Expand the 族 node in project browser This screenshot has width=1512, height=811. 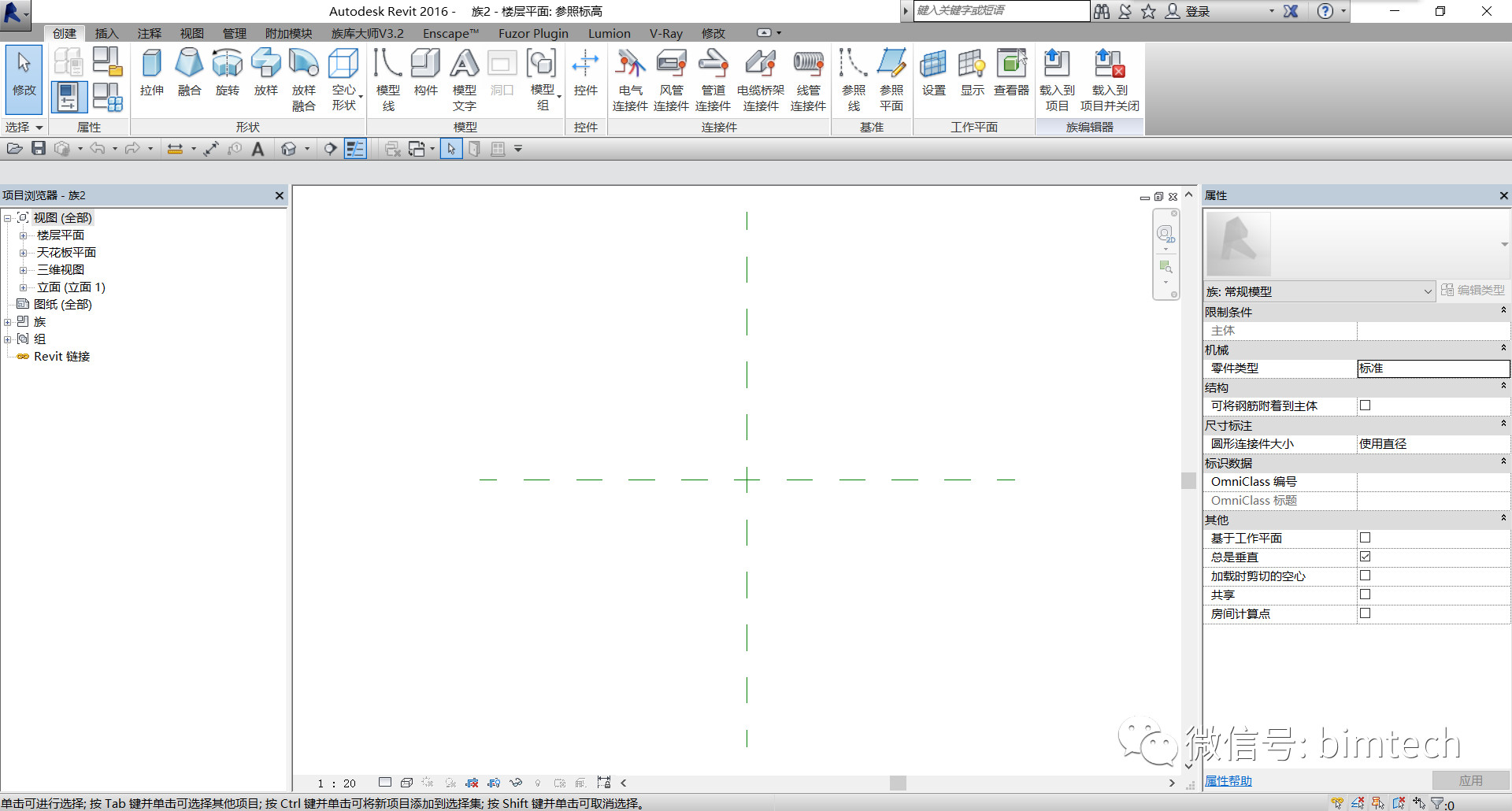point(8,322)
